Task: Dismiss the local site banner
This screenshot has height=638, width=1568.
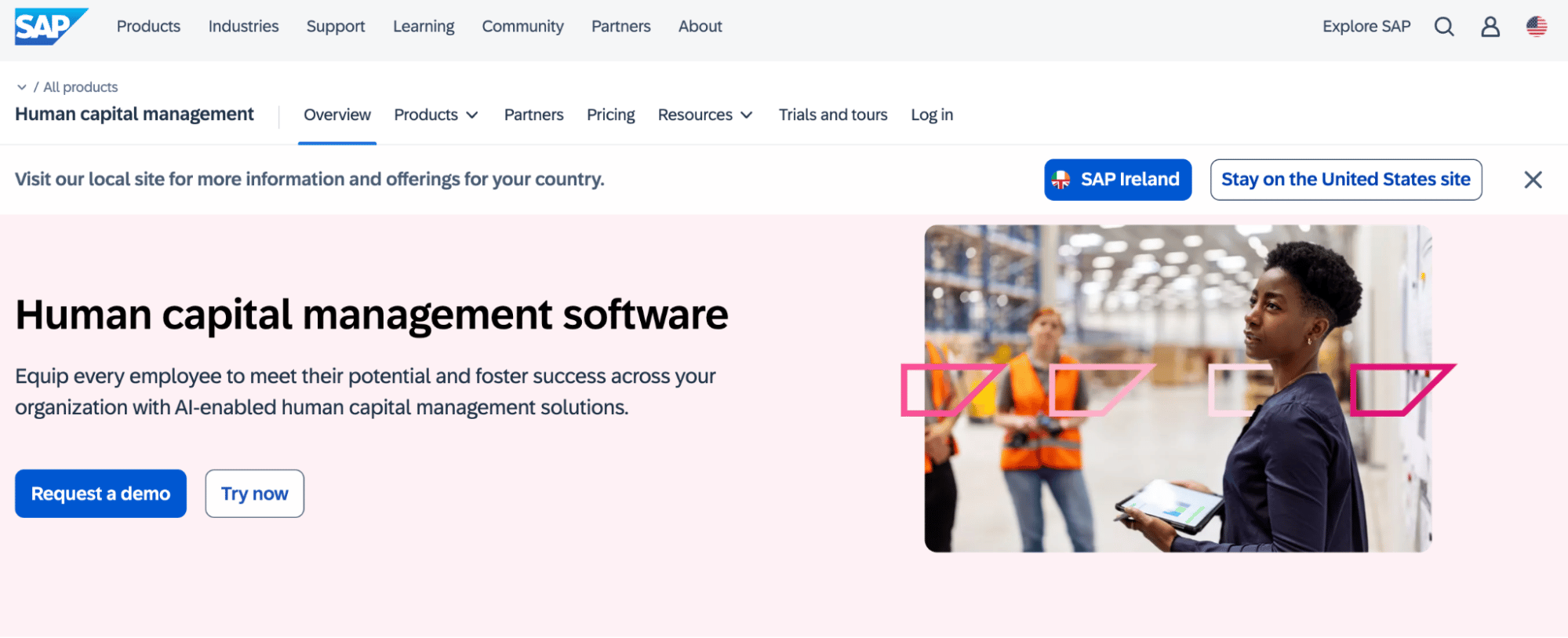Action: (x=1533, y=180)
